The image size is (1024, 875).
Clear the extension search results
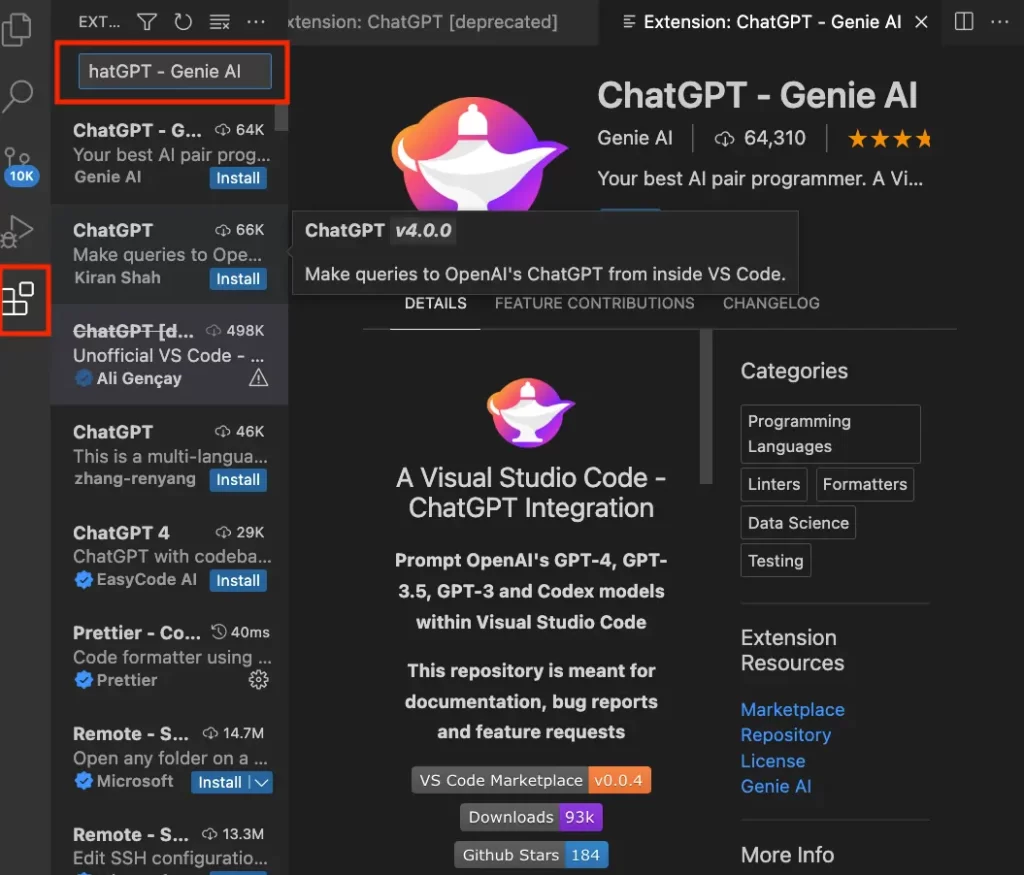219,21
